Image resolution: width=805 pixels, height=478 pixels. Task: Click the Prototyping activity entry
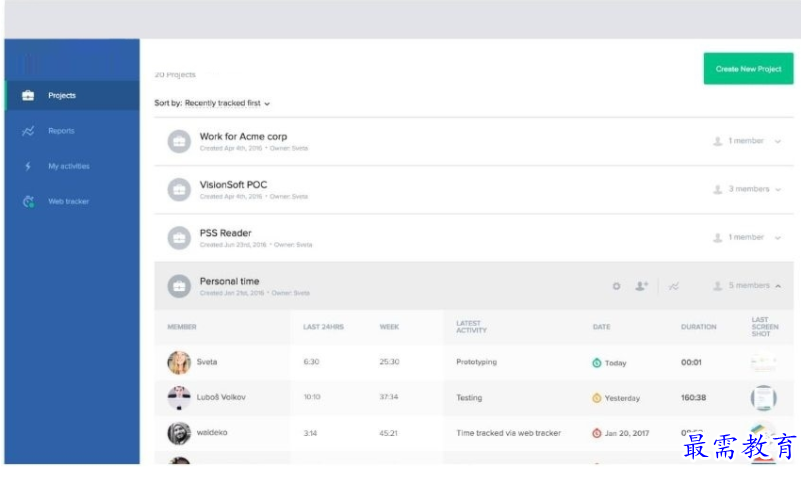pyautogui.click(x=476, y=362)
